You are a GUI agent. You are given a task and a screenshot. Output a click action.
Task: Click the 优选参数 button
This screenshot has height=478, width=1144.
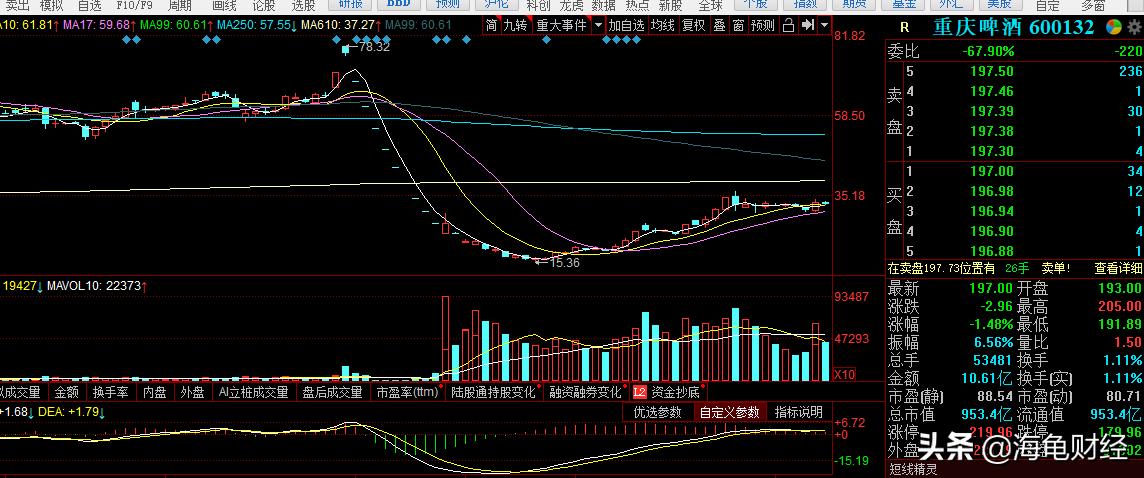pos(657,412)
